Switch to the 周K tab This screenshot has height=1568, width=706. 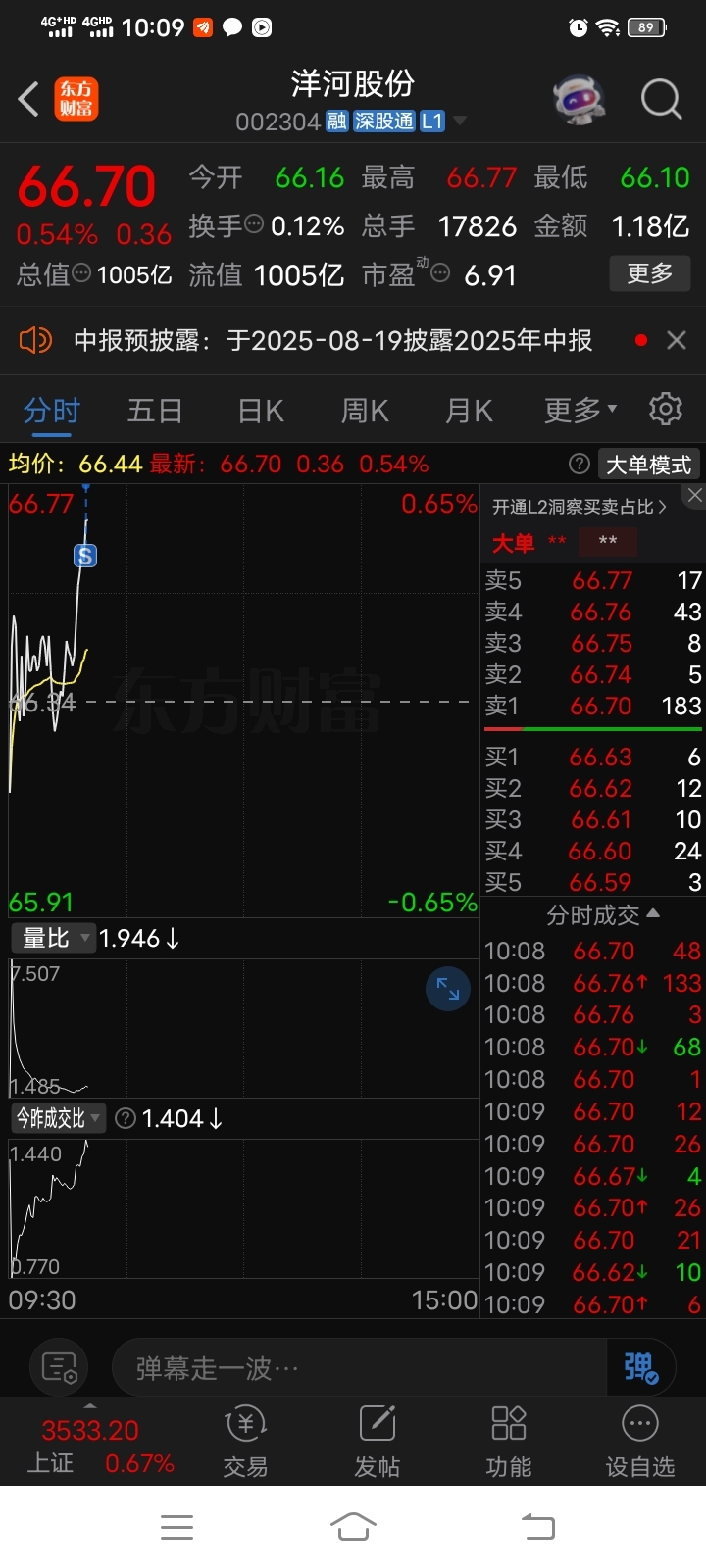365,411
